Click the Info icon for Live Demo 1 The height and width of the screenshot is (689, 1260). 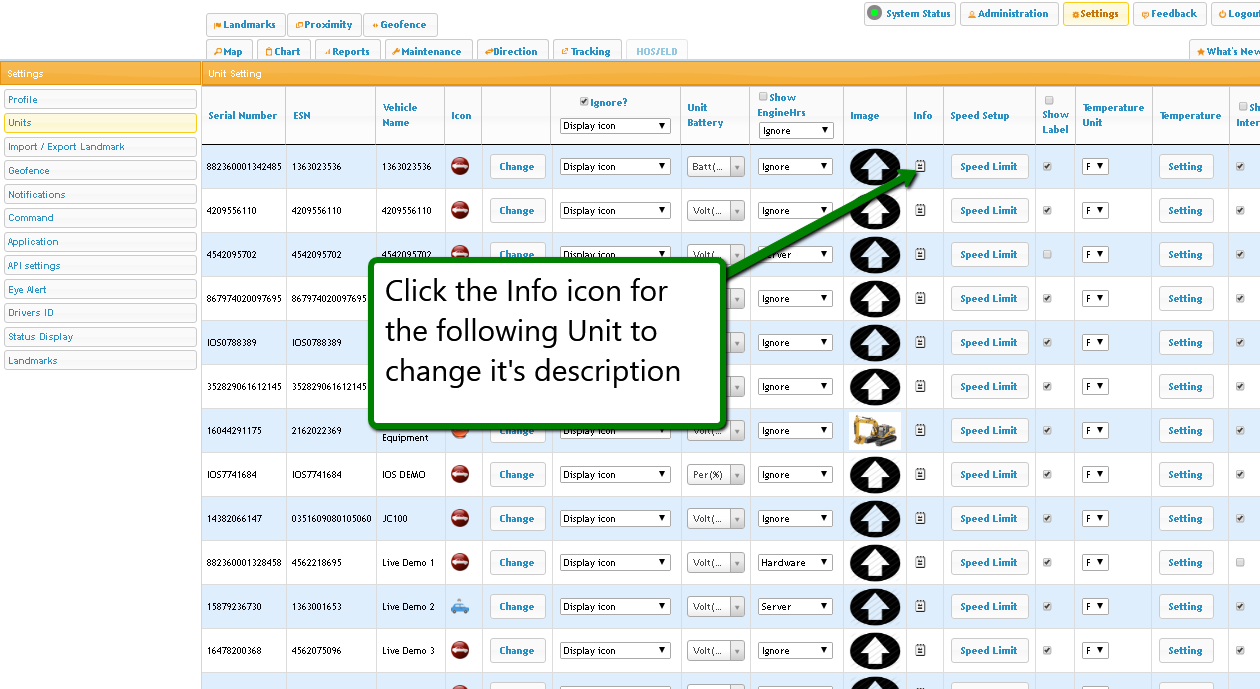[x=920, y=563]
